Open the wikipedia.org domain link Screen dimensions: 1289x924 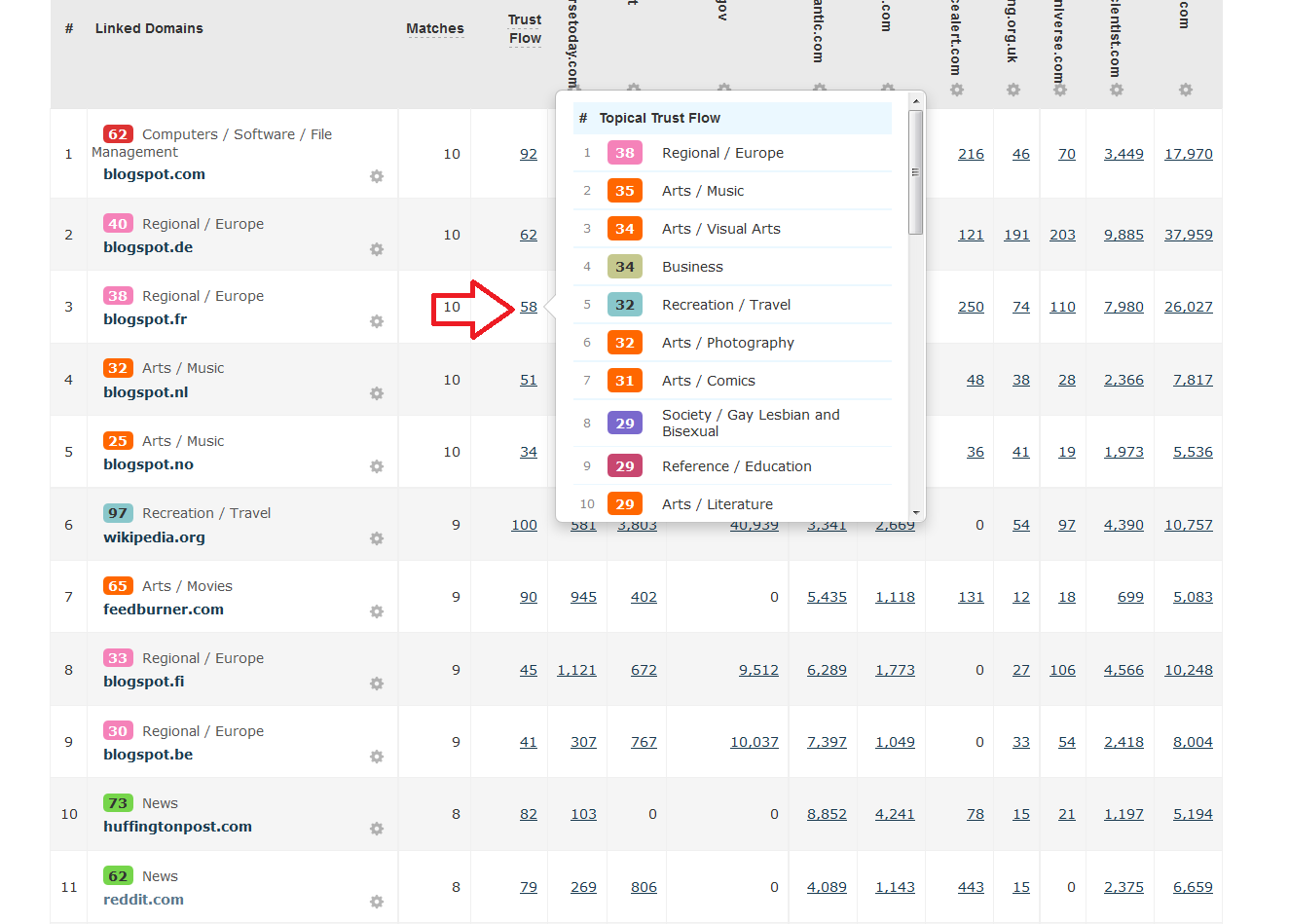pyautogui.click(x=154, y=537)
